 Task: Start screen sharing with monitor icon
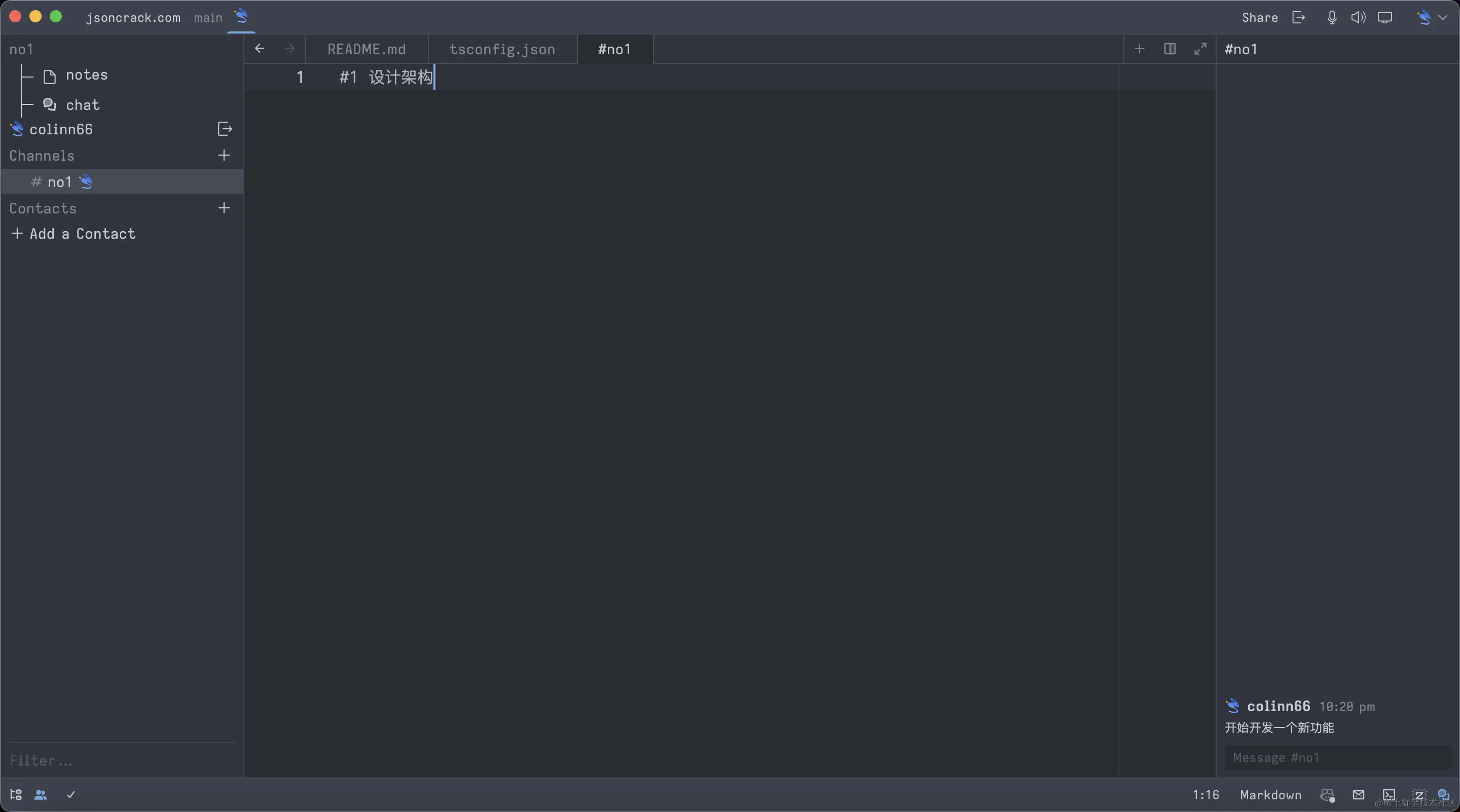(x=1384, y=18)
